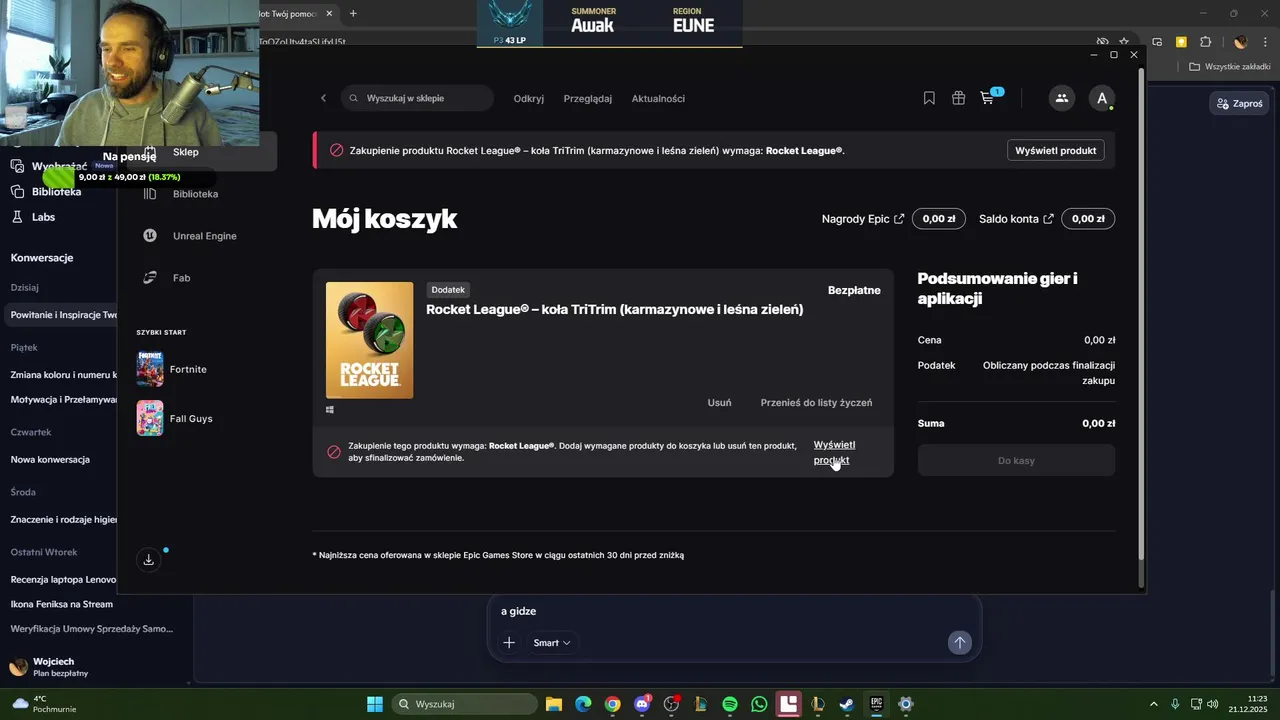Viewport: 1280px width, 720px height.
Task: Click the plus attach button in chat box
Action: click(x=509, y=643)
